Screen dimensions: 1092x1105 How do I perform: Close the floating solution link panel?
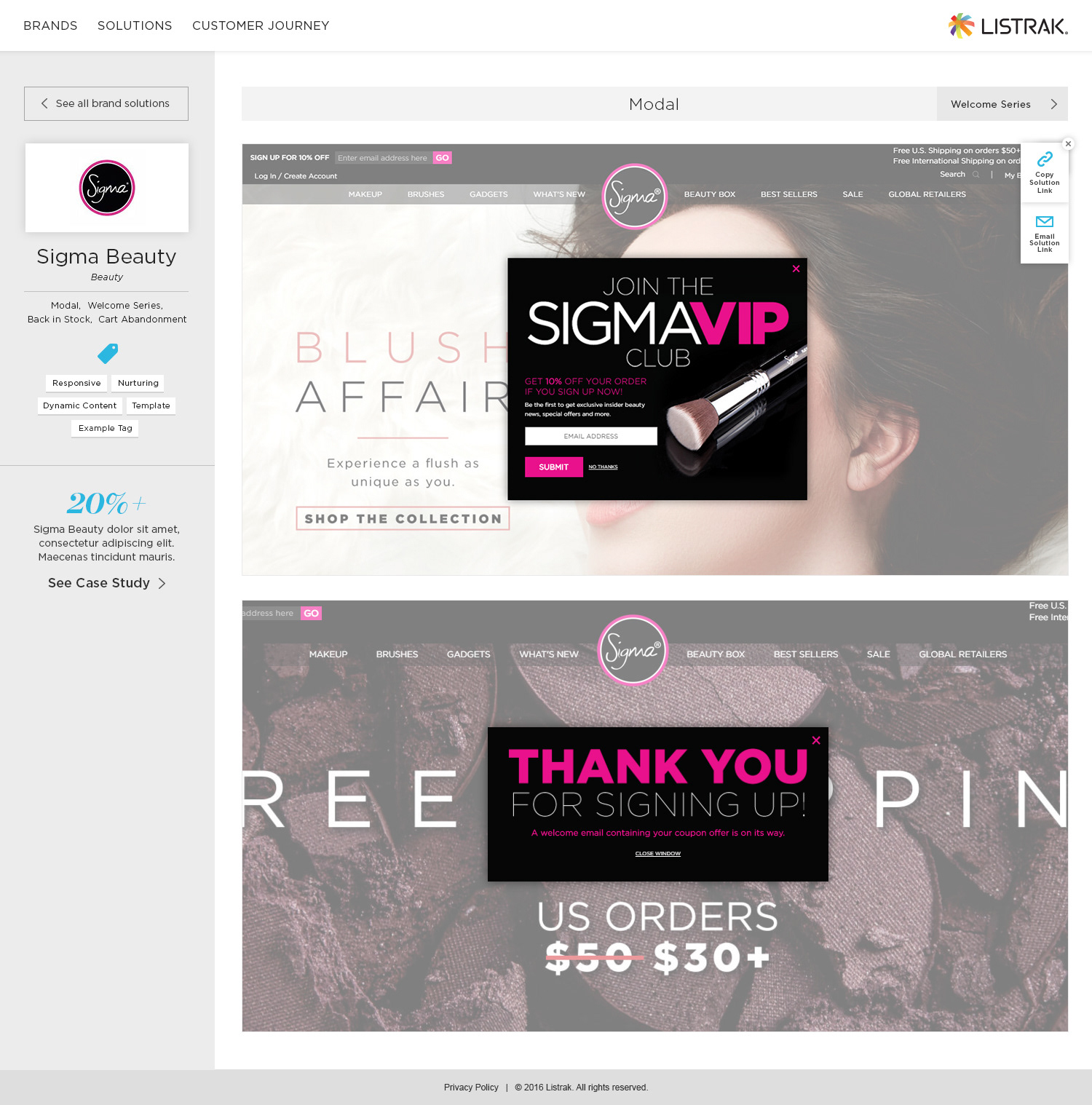tap(1068, 143)
